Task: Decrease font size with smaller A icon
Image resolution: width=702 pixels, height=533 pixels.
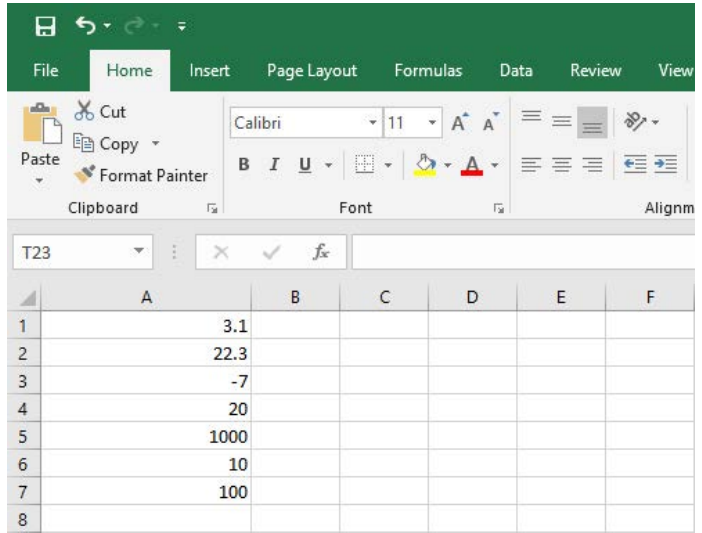Action: point(491,122)
